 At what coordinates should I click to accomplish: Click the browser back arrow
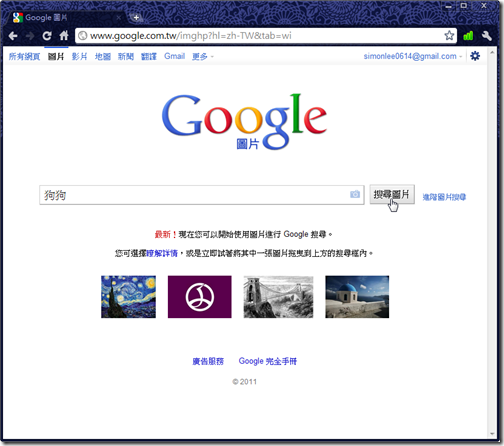pos(13,36)
